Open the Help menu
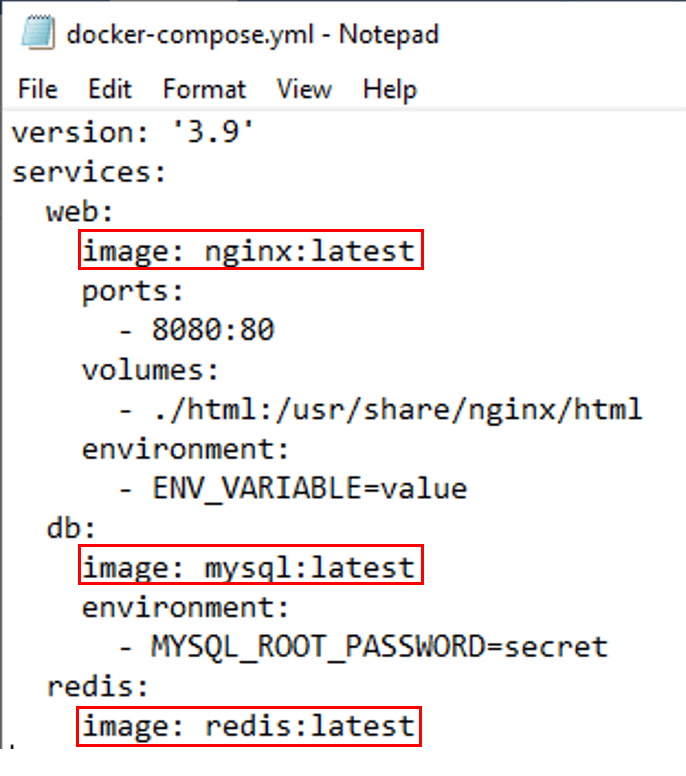The height and width of the screenshot is (776, 686). click(390, 90)
